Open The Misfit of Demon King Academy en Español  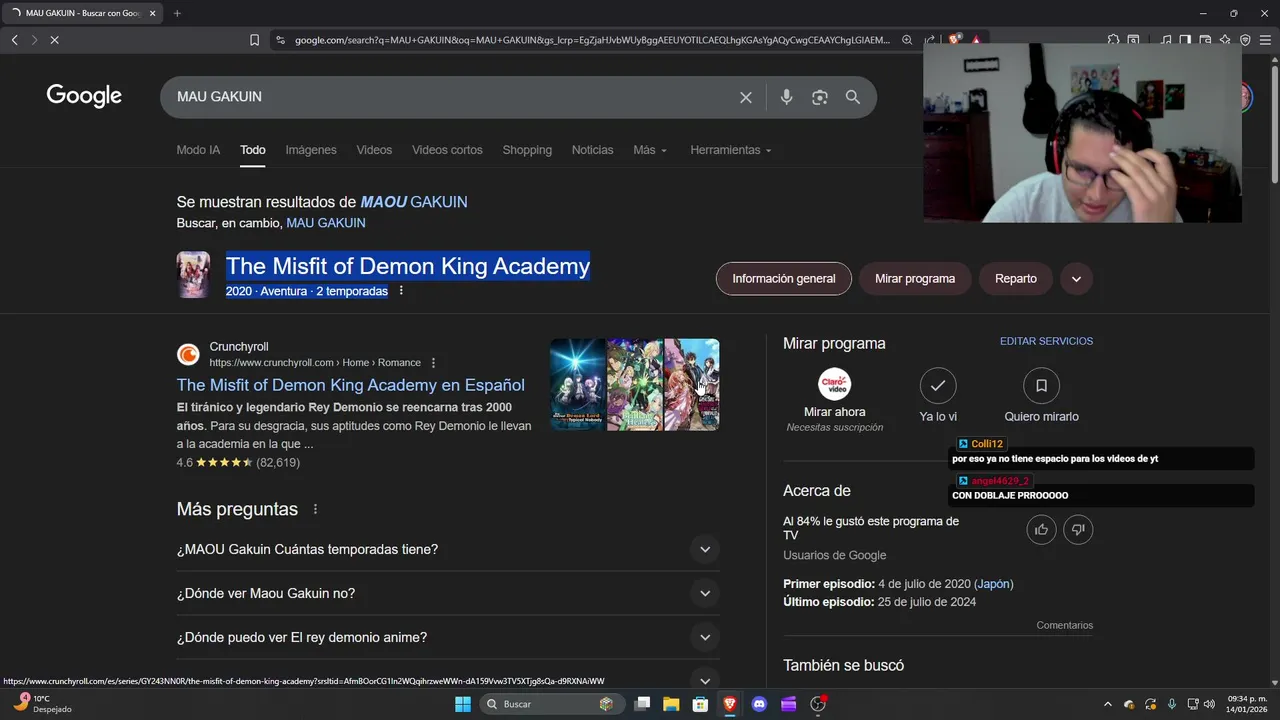[x=351, y=385]
